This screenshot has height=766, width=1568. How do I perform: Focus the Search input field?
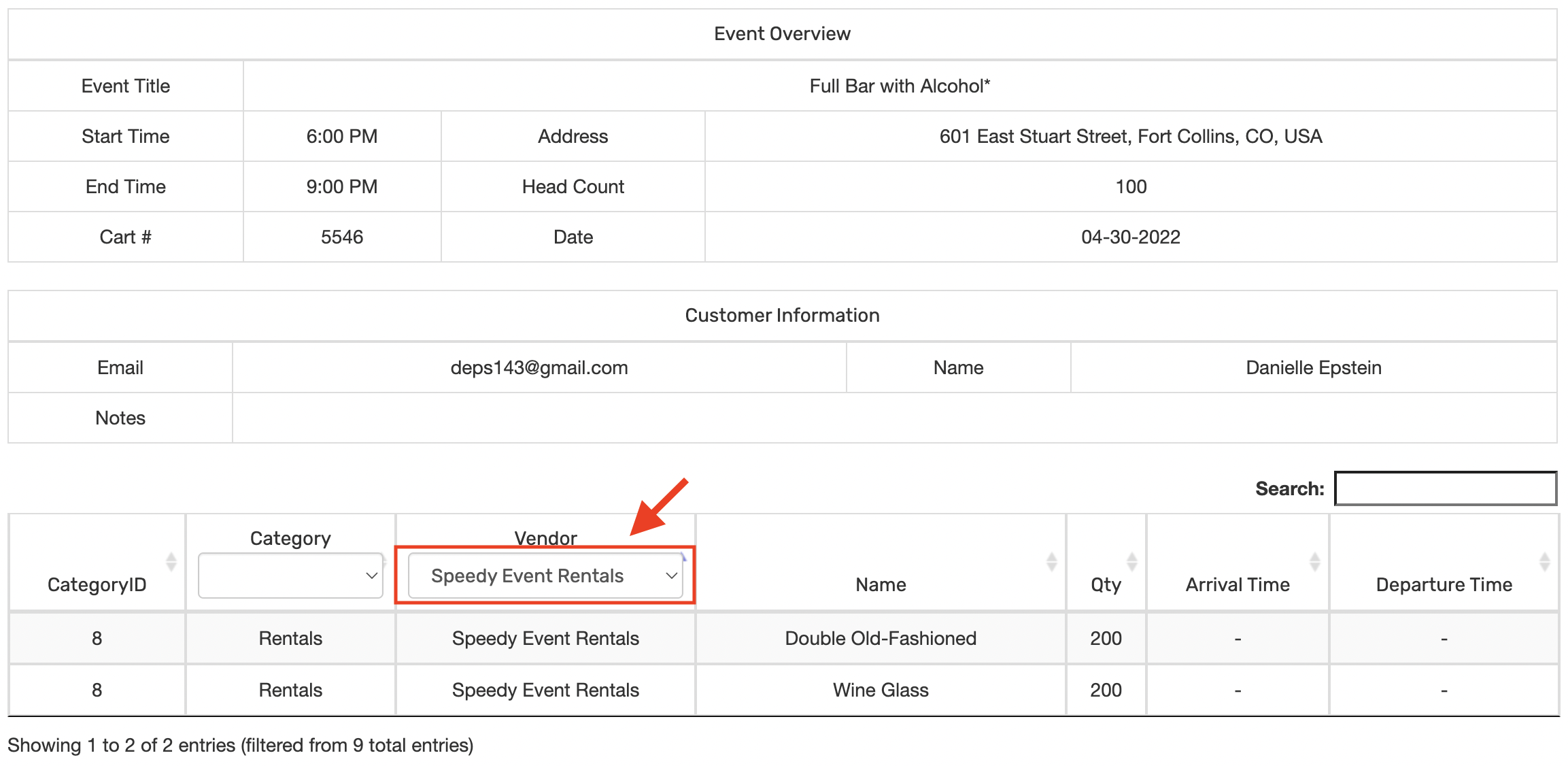[x=1445, y=488]
